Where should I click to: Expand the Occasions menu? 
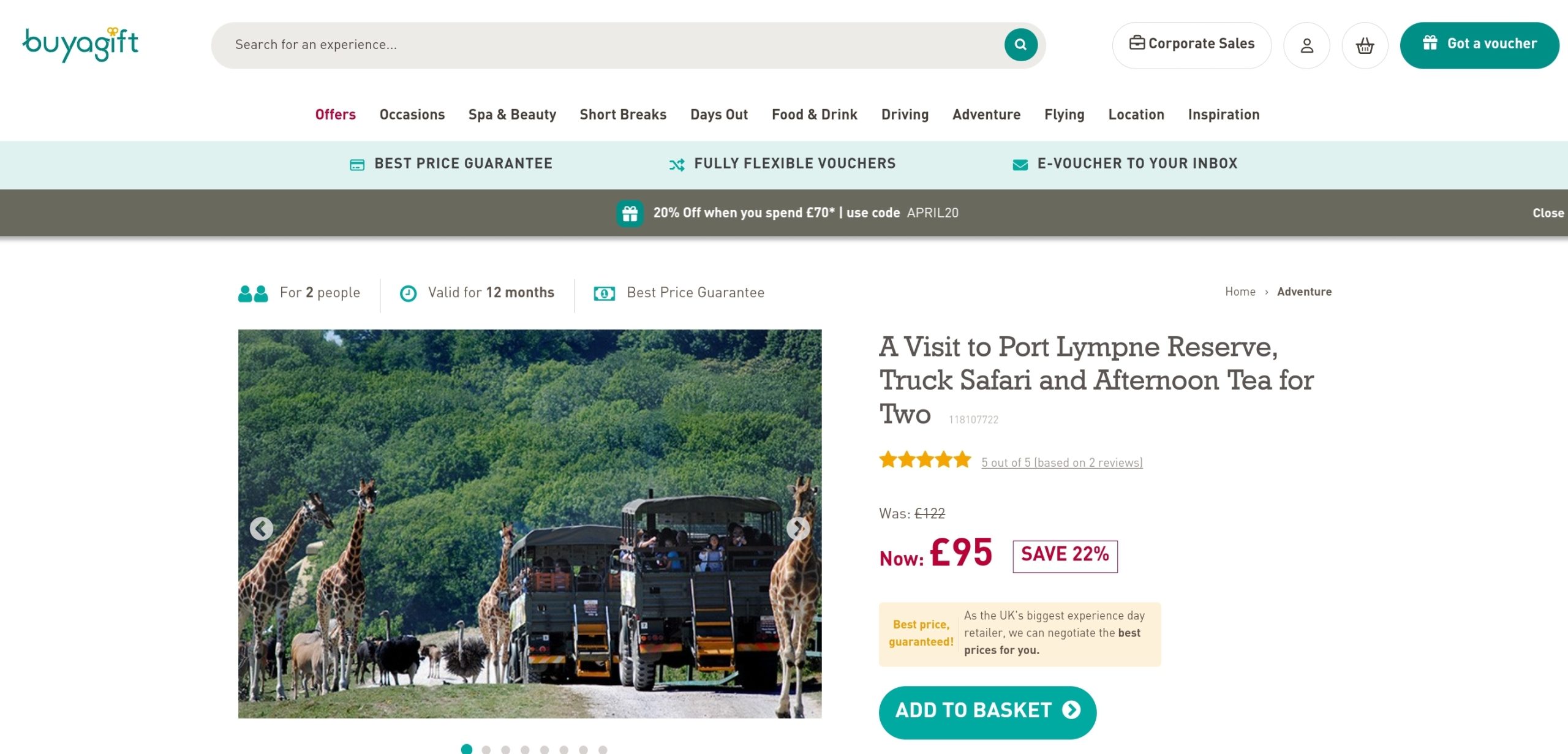[x=412, y=115]
